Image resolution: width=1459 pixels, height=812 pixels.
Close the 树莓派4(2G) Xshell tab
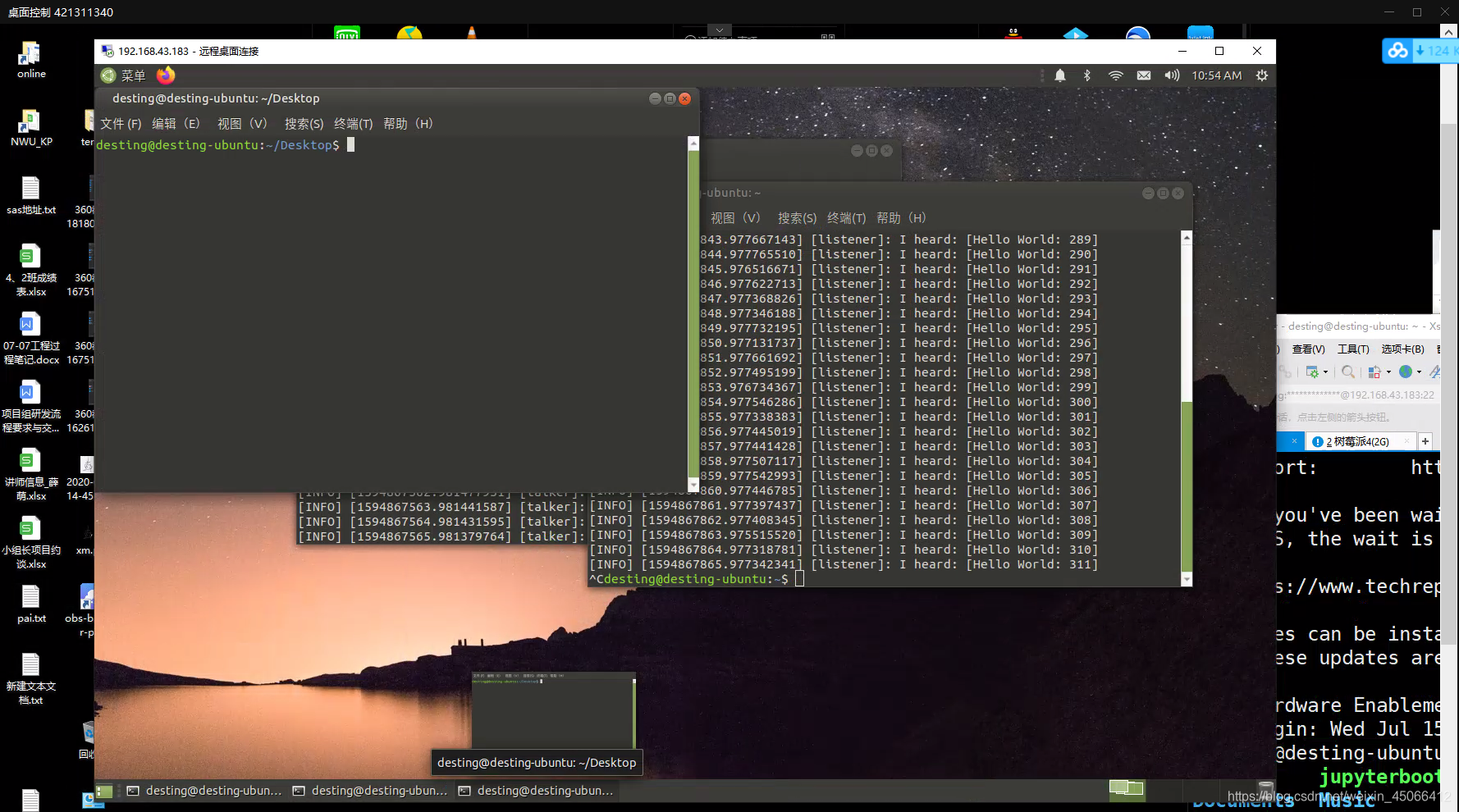point(1406,441)
